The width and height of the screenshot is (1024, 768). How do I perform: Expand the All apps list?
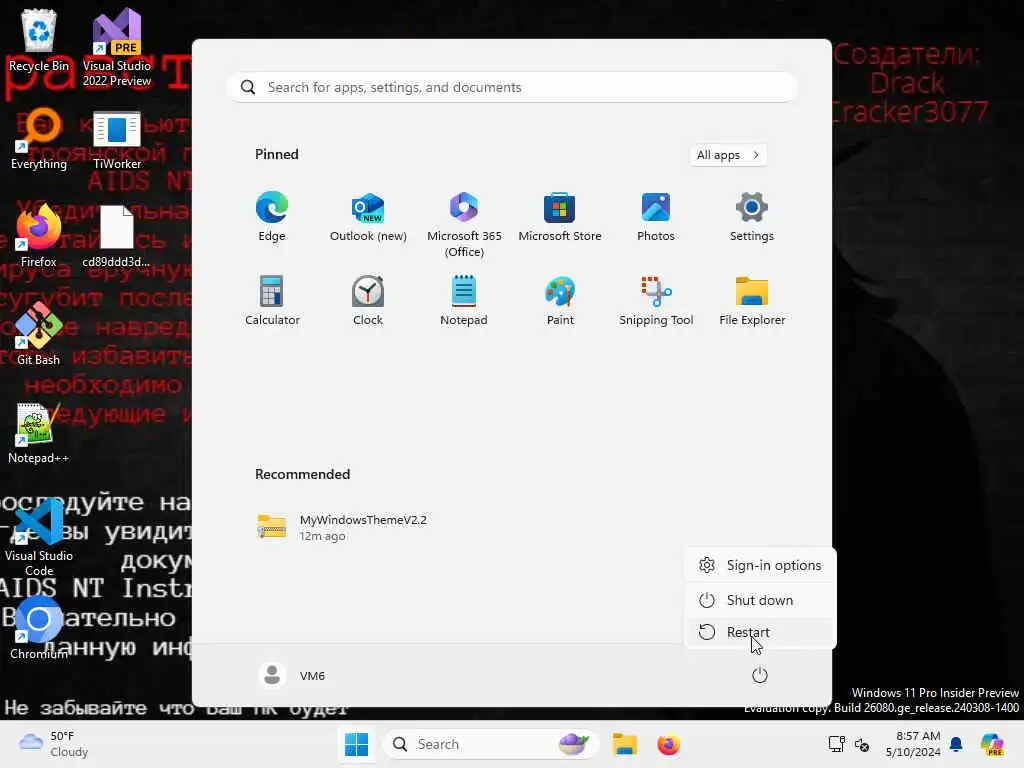728,155
